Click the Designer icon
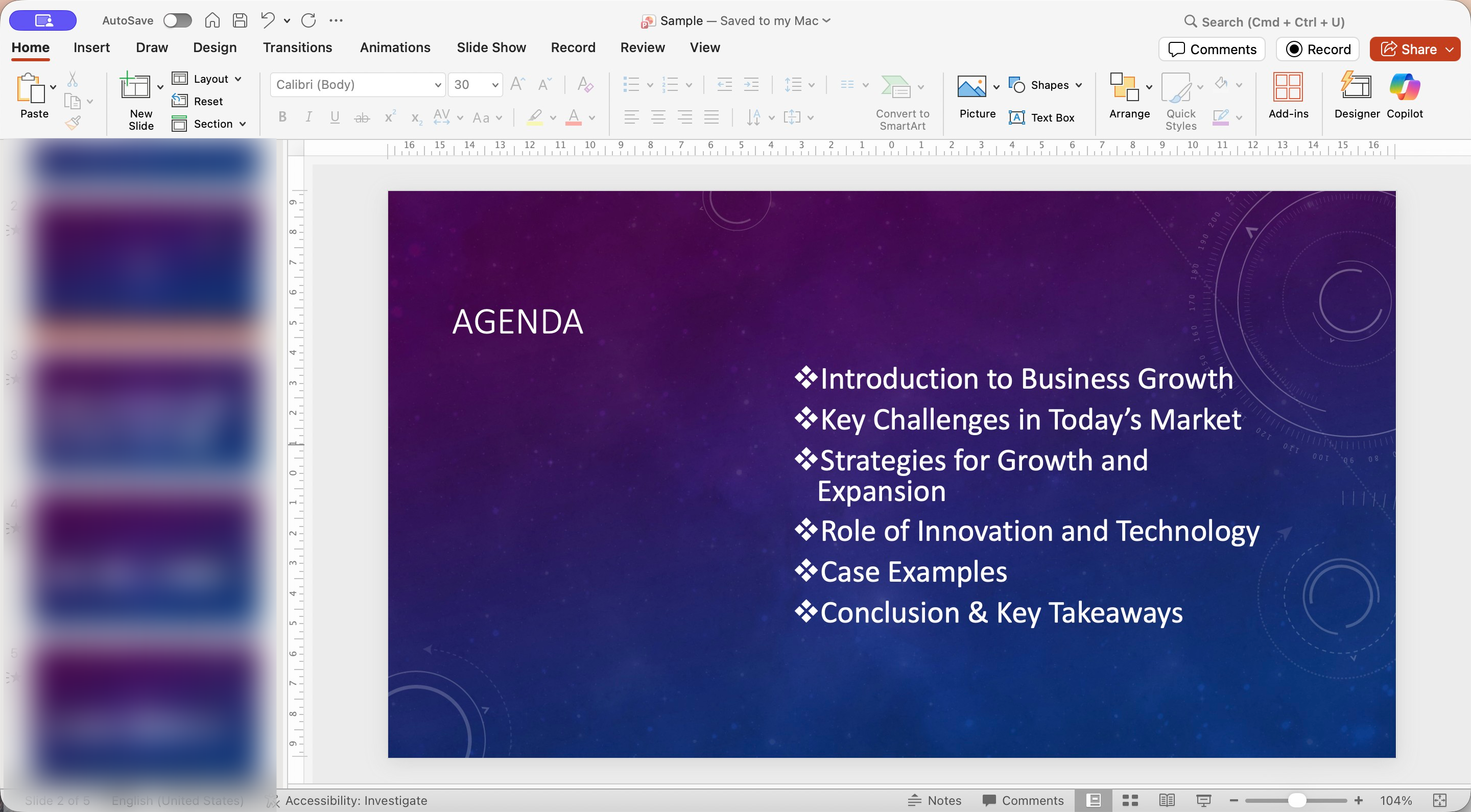 point(1356,87)
